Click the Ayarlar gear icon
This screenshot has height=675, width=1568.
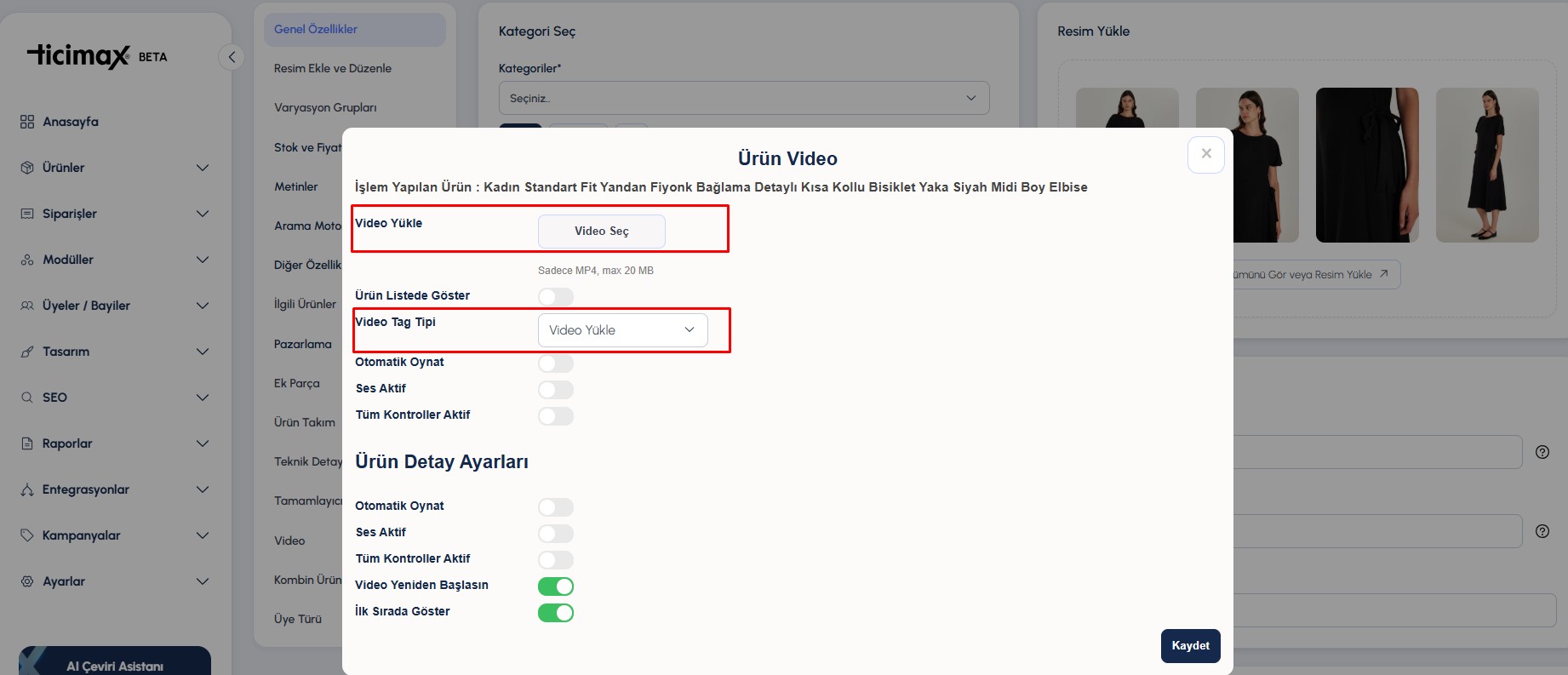point(27,581)
